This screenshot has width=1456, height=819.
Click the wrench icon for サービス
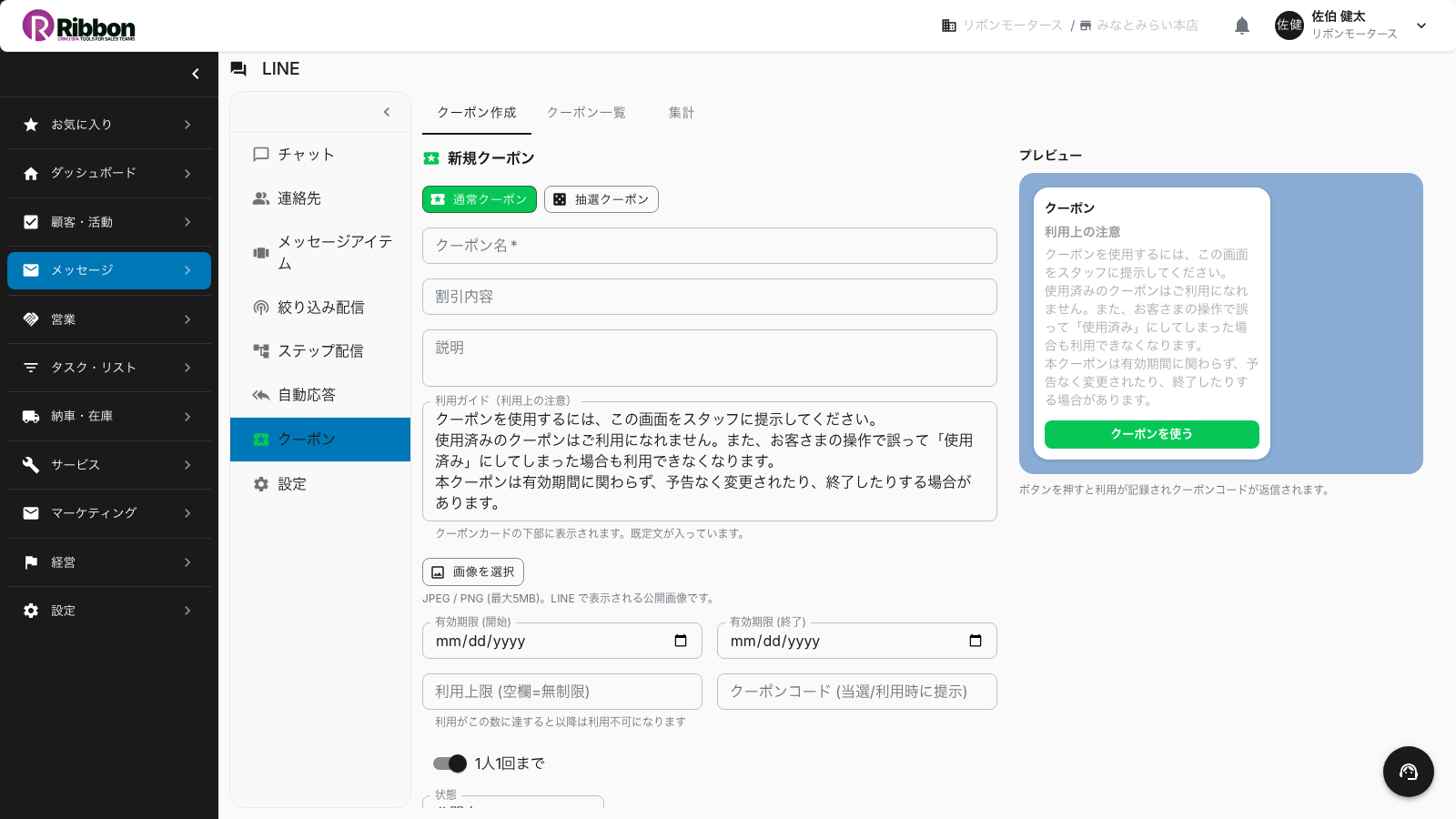point(31,465)
